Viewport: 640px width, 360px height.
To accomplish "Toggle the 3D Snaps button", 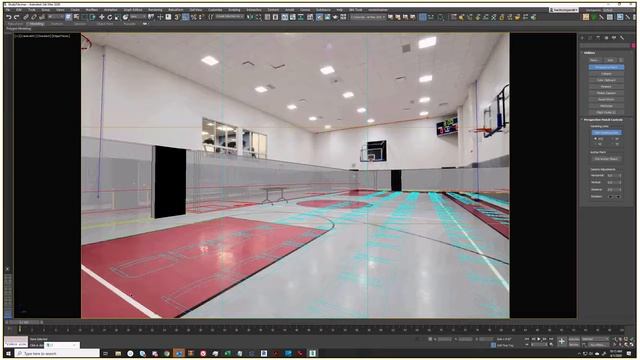I will coord(177,17).
